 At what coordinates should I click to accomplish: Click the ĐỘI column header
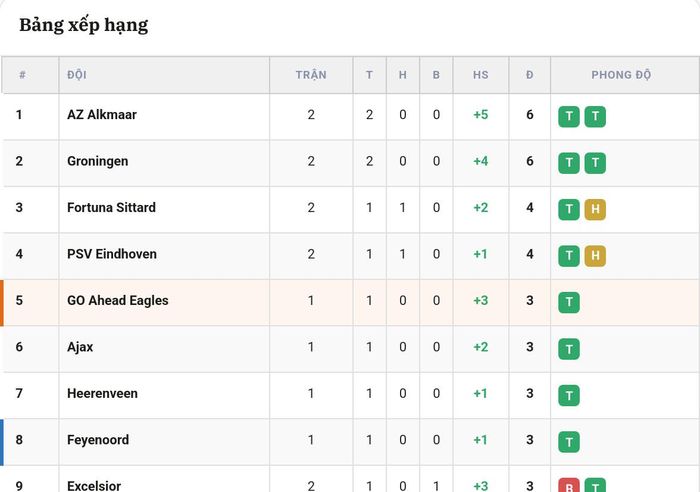pos(77,74)
